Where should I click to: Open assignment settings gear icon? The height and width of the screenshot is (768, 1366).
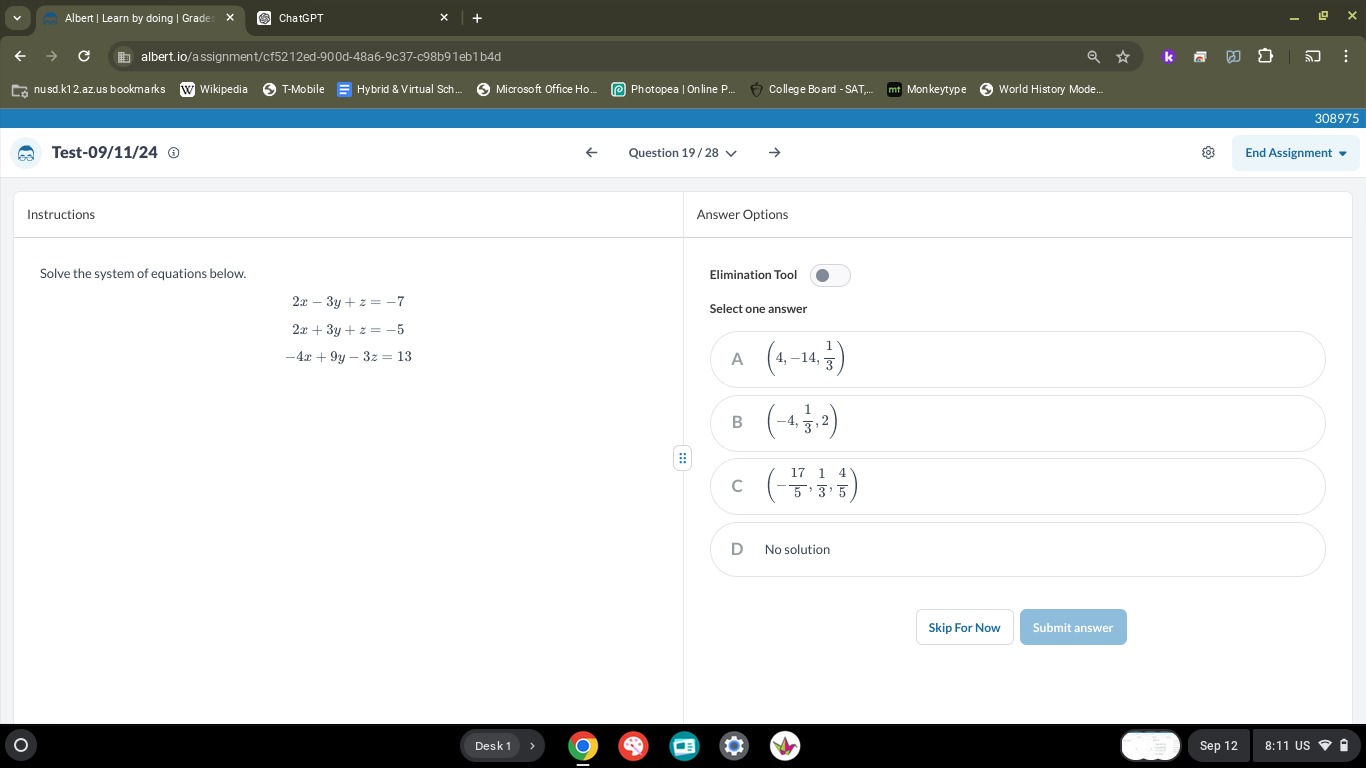pyautogui.click(x=1208, y=153)
